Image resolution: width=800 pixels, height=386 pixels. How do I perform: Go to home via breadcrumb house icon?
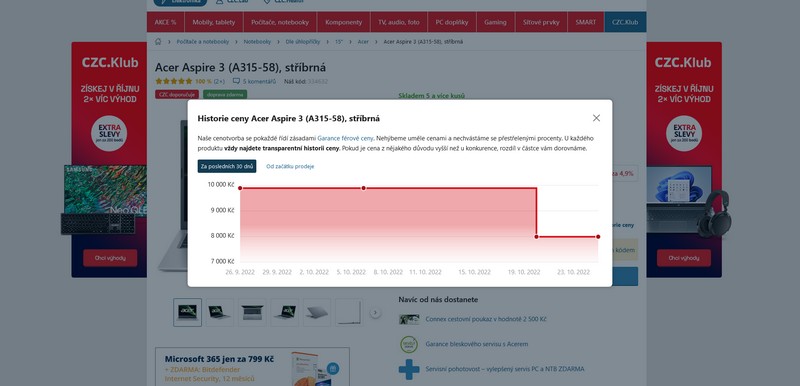158,42
